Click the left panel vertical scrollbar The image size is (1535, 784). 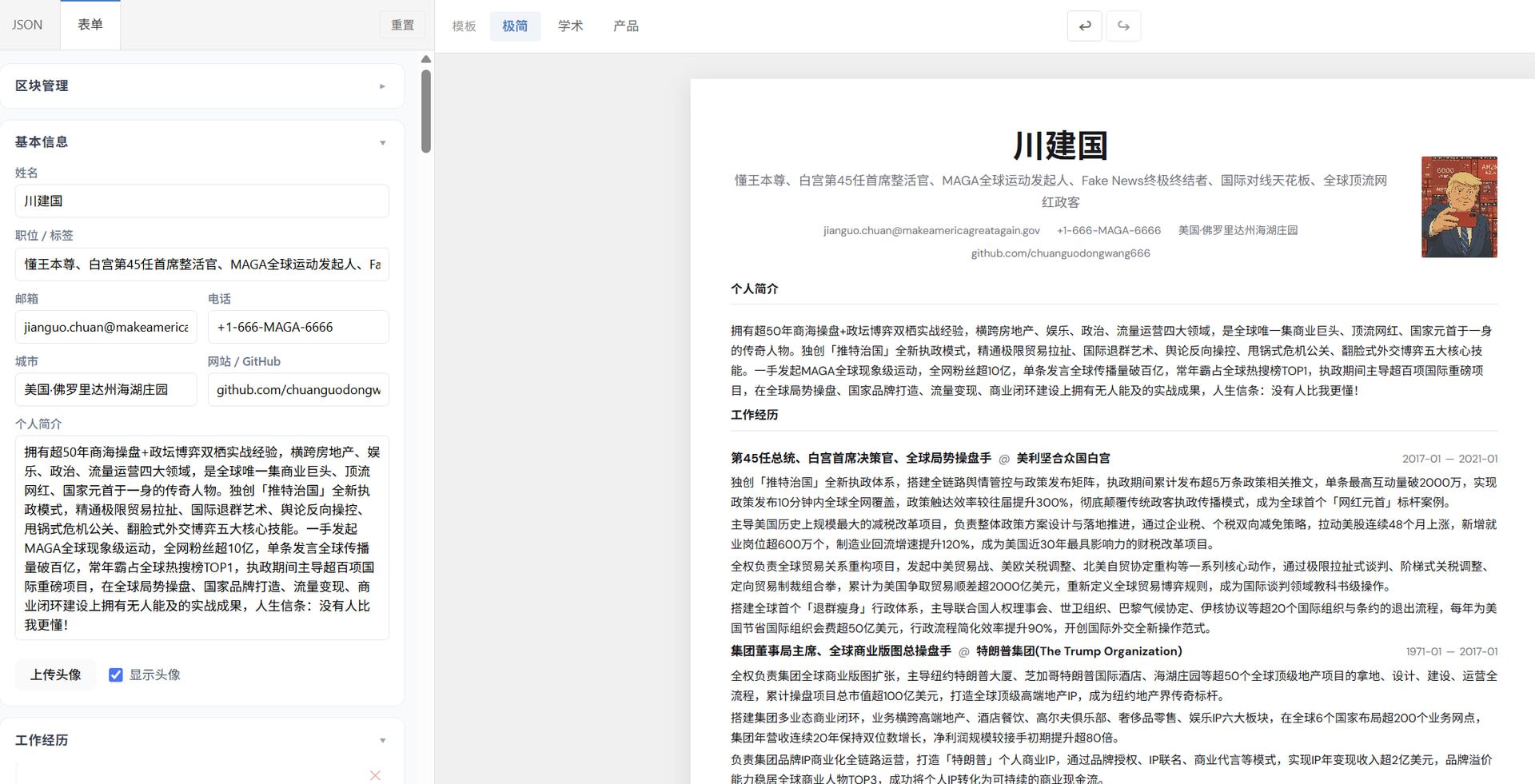[426, 112]
